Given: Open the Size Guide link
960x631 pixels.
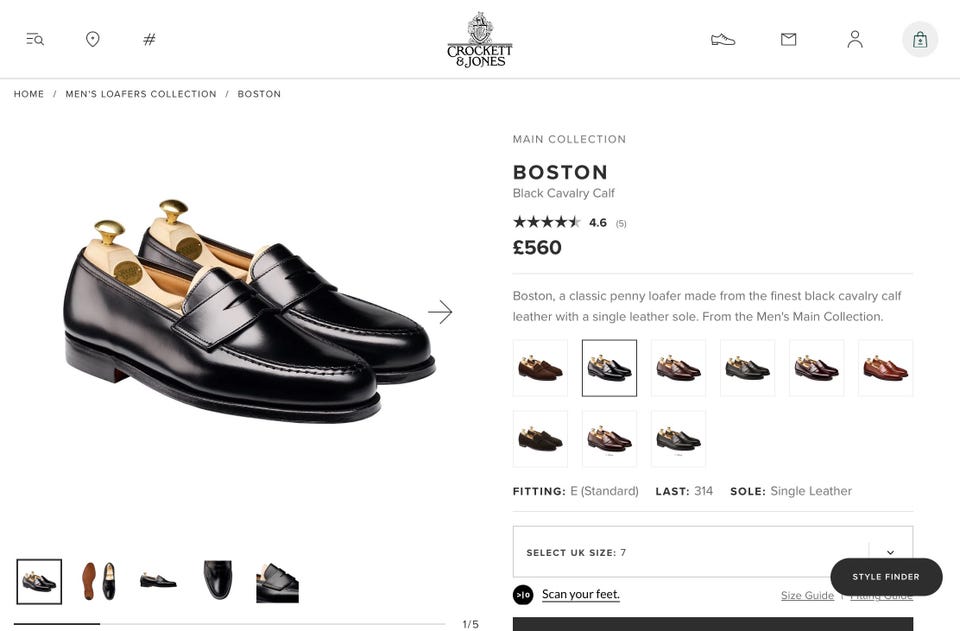Looking at the screenshot, I should 807,595.
